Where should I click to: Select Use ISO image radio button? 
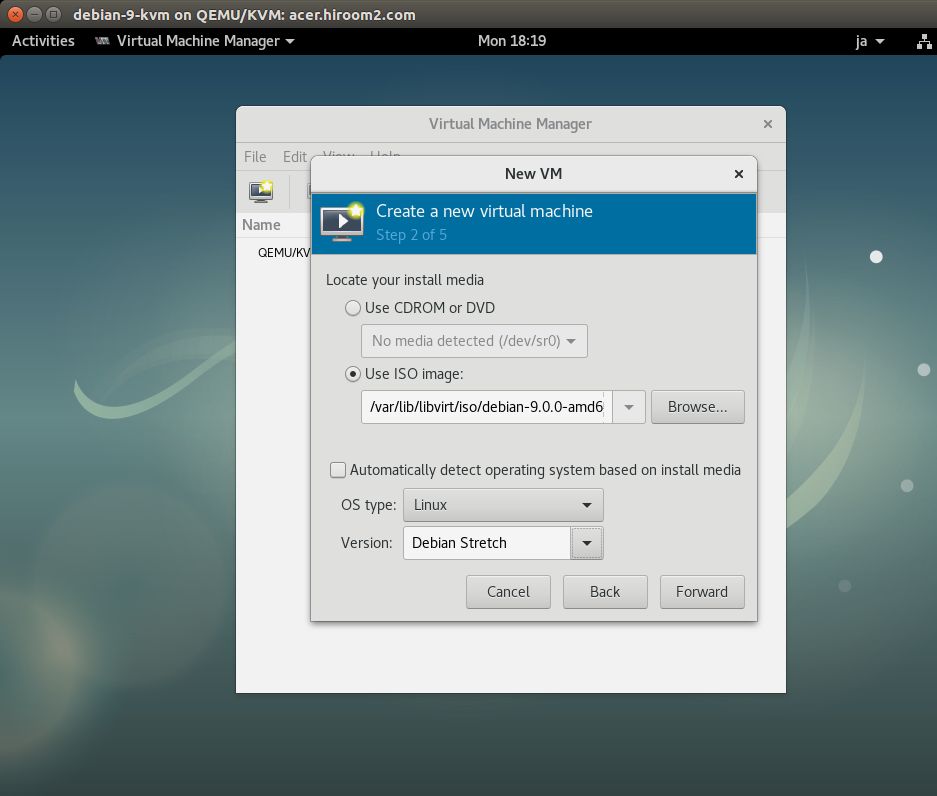pos(352,374)
